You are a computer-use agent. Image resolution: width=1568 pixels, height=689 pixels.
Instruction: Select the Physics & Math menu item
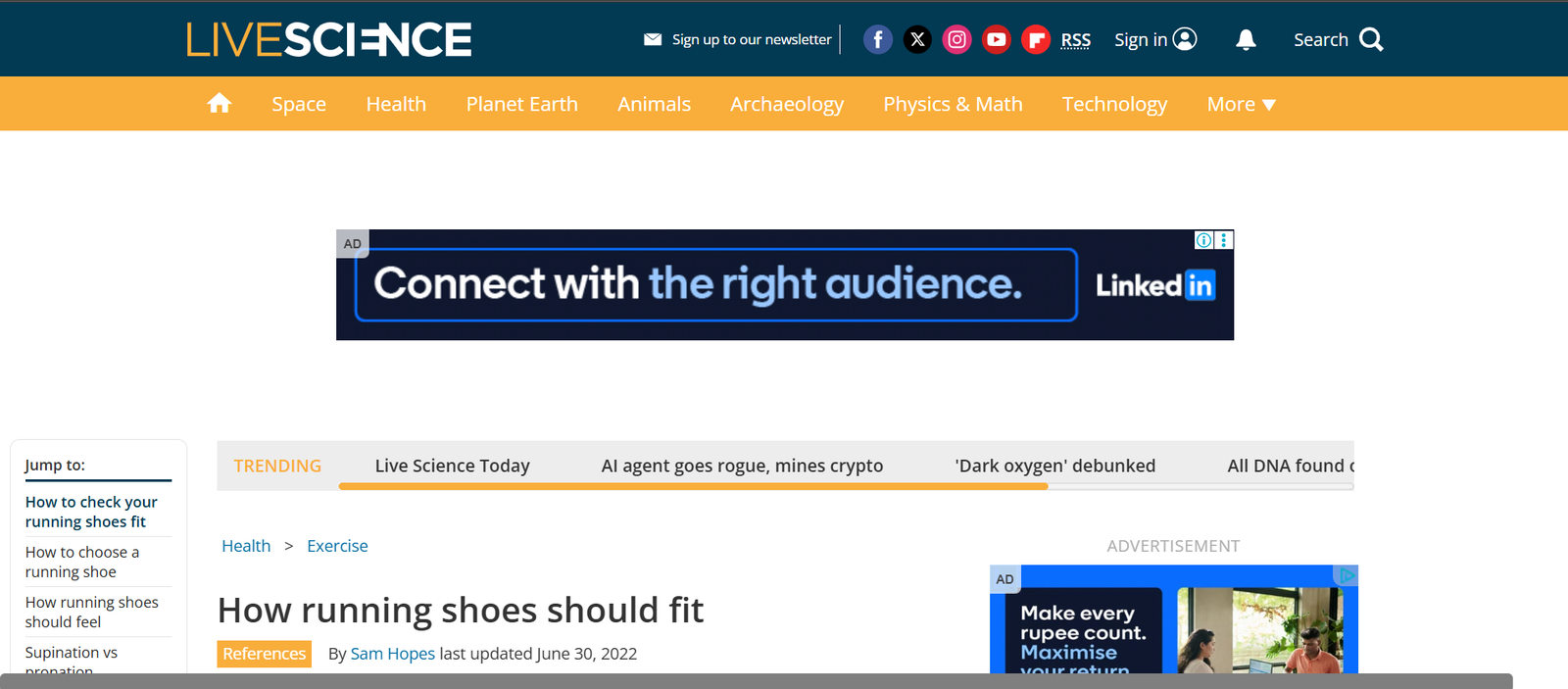coord(953,104)
